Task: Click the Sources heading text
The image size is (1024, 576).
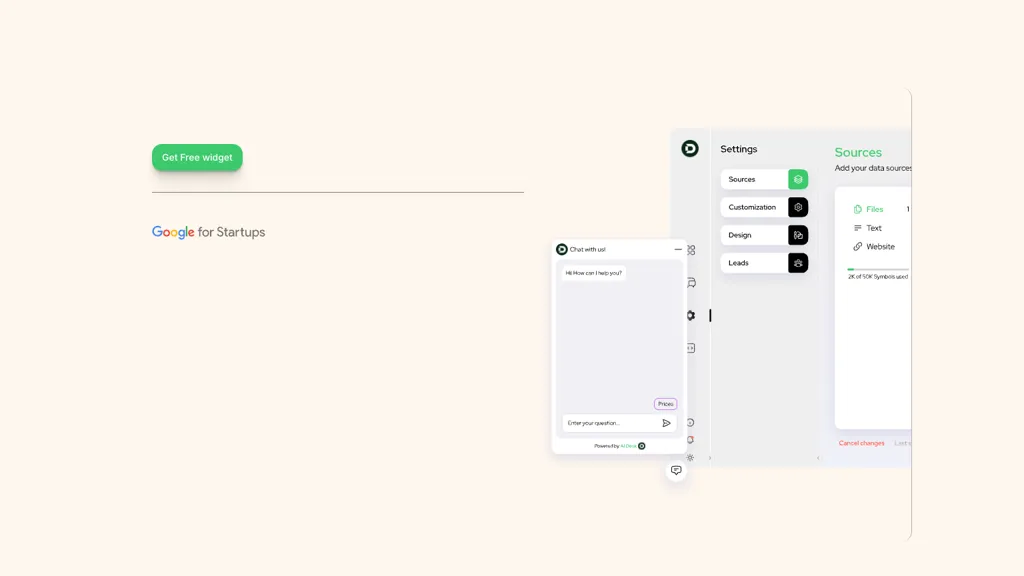Action: 858,152
